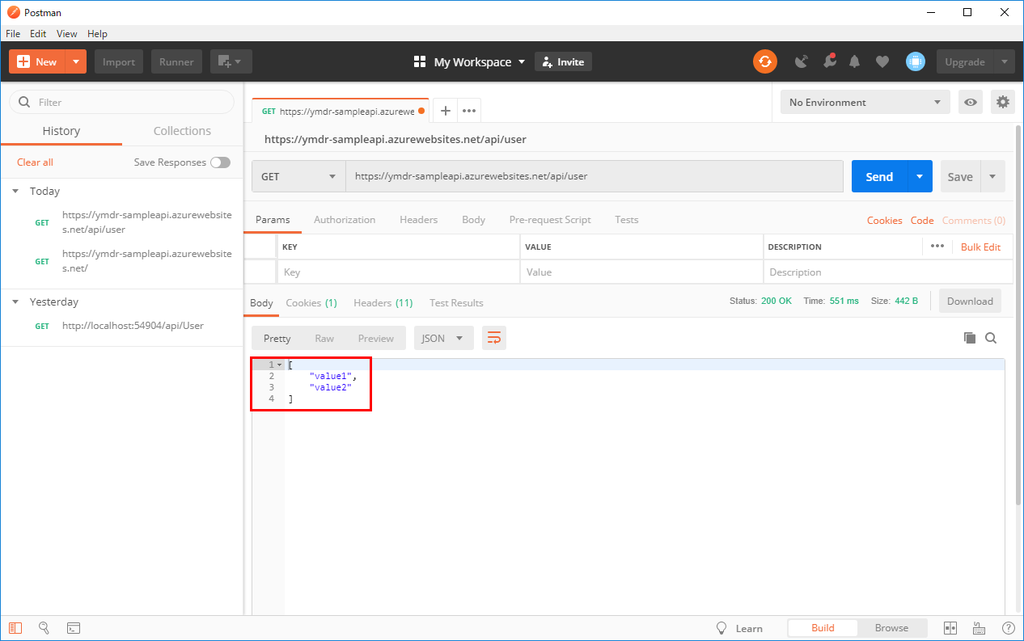Viewport: 1024px width, 641px height.
Task: Switch to response Cookies (1) tab
Action: click(x=312, y=303)
